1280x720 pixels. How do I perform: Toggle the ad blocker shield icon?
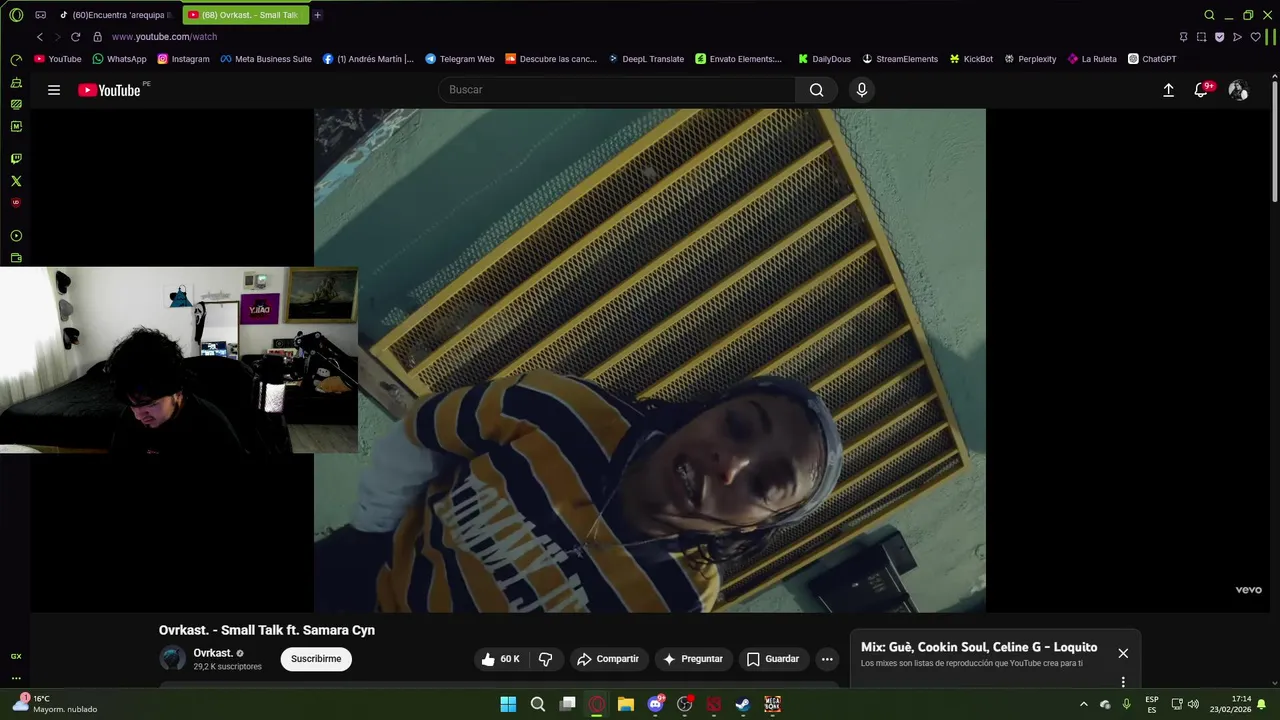1219,37
